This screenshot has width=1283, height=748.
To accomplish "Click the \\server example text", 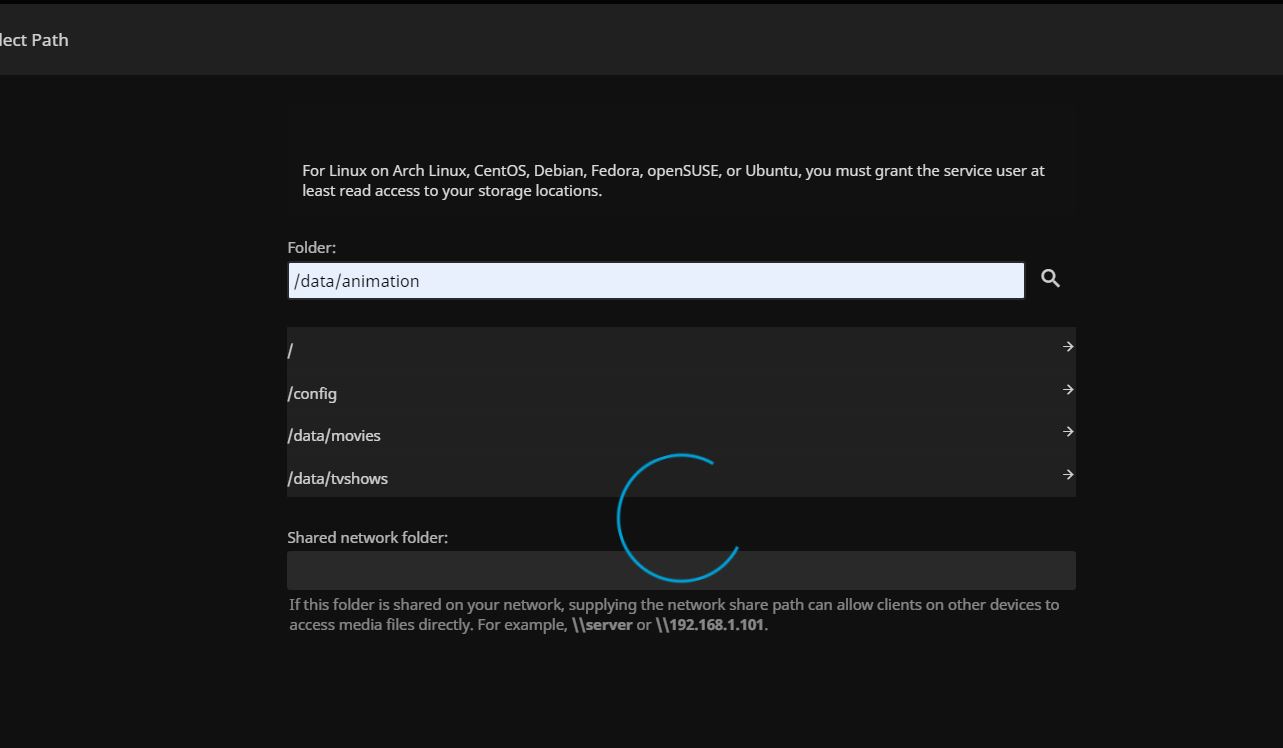I will (x=602, y=625).
